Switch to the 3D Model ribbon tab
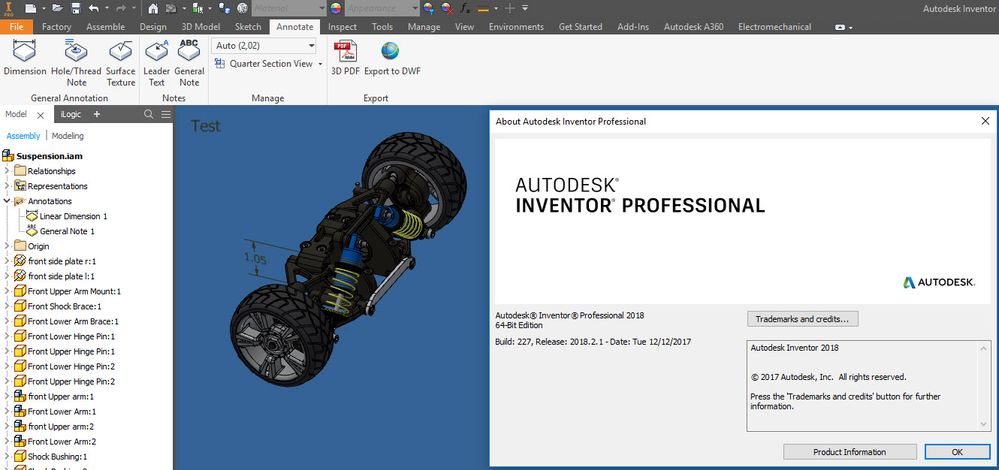Viewport: 999px width, 470px height. (x=201, y=27)
